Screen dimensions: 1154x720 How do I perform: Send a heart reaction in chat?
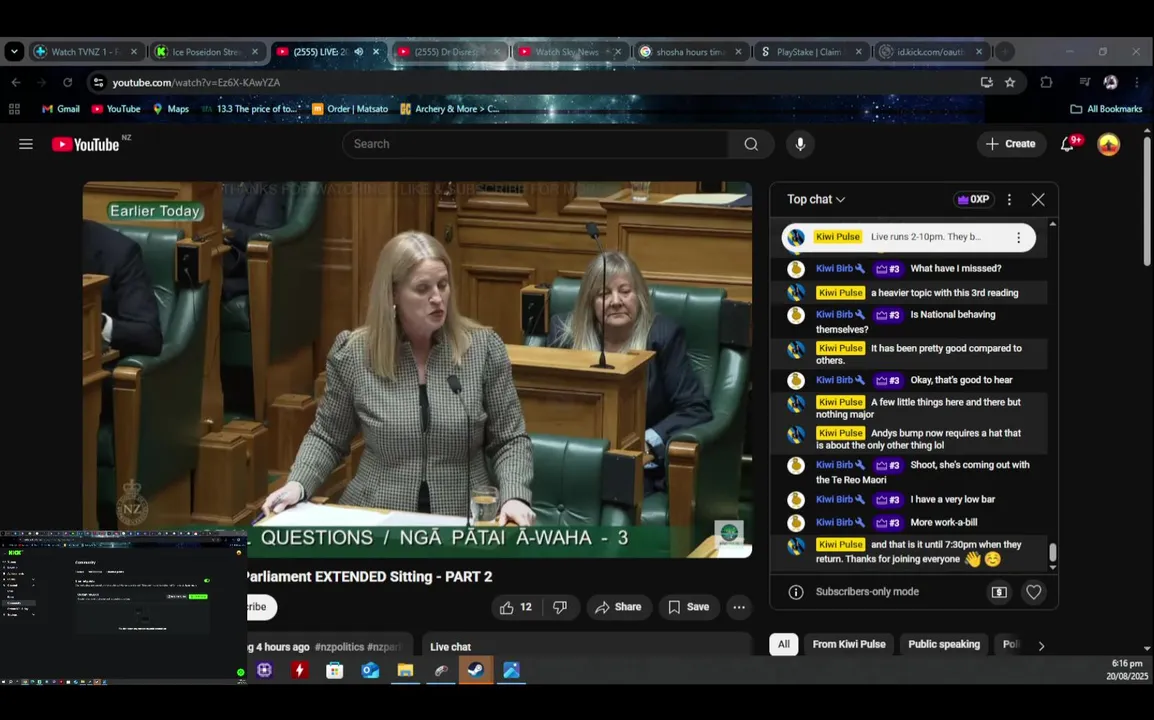click(x=1033, y=592)
